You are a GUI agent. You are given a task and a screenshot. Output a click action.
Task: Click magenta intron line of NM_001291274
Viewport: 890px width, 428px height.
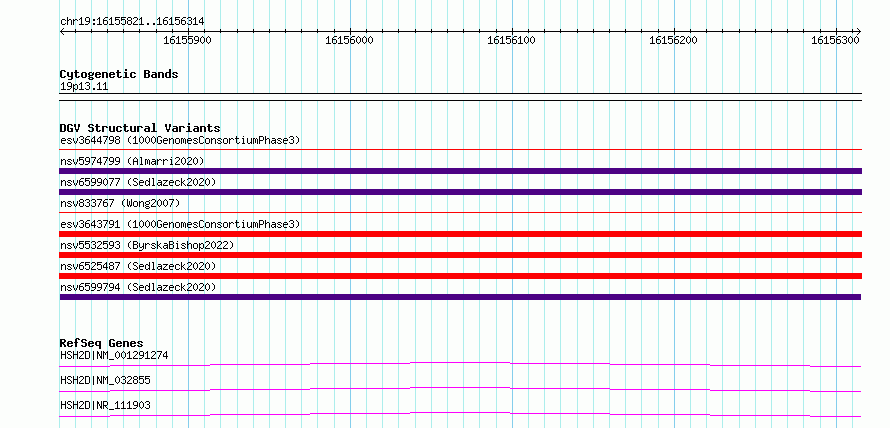click(x=460, y=364)
